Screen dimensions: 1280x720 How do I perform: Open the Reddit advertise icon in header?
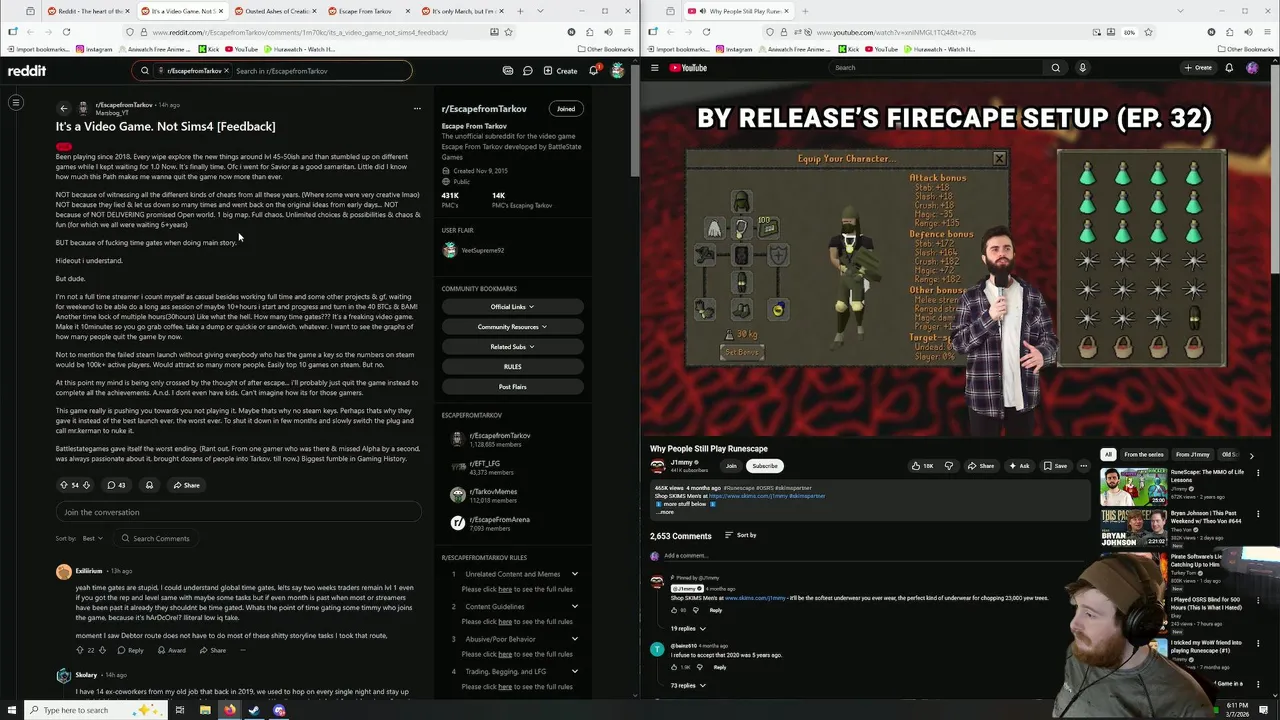508,71
